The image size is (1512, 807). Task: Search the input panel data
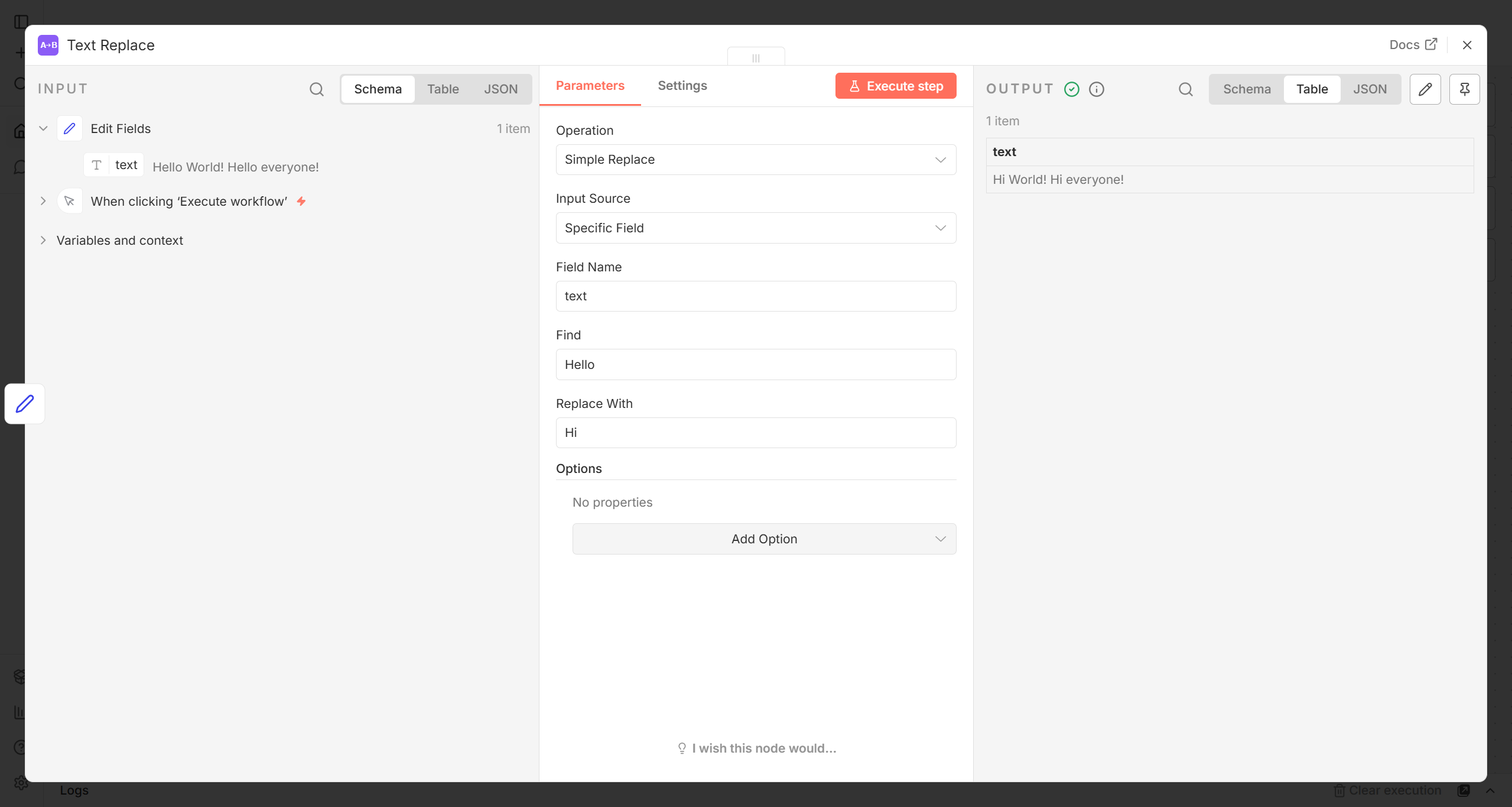pyautogui.click(x=317, y=89)
